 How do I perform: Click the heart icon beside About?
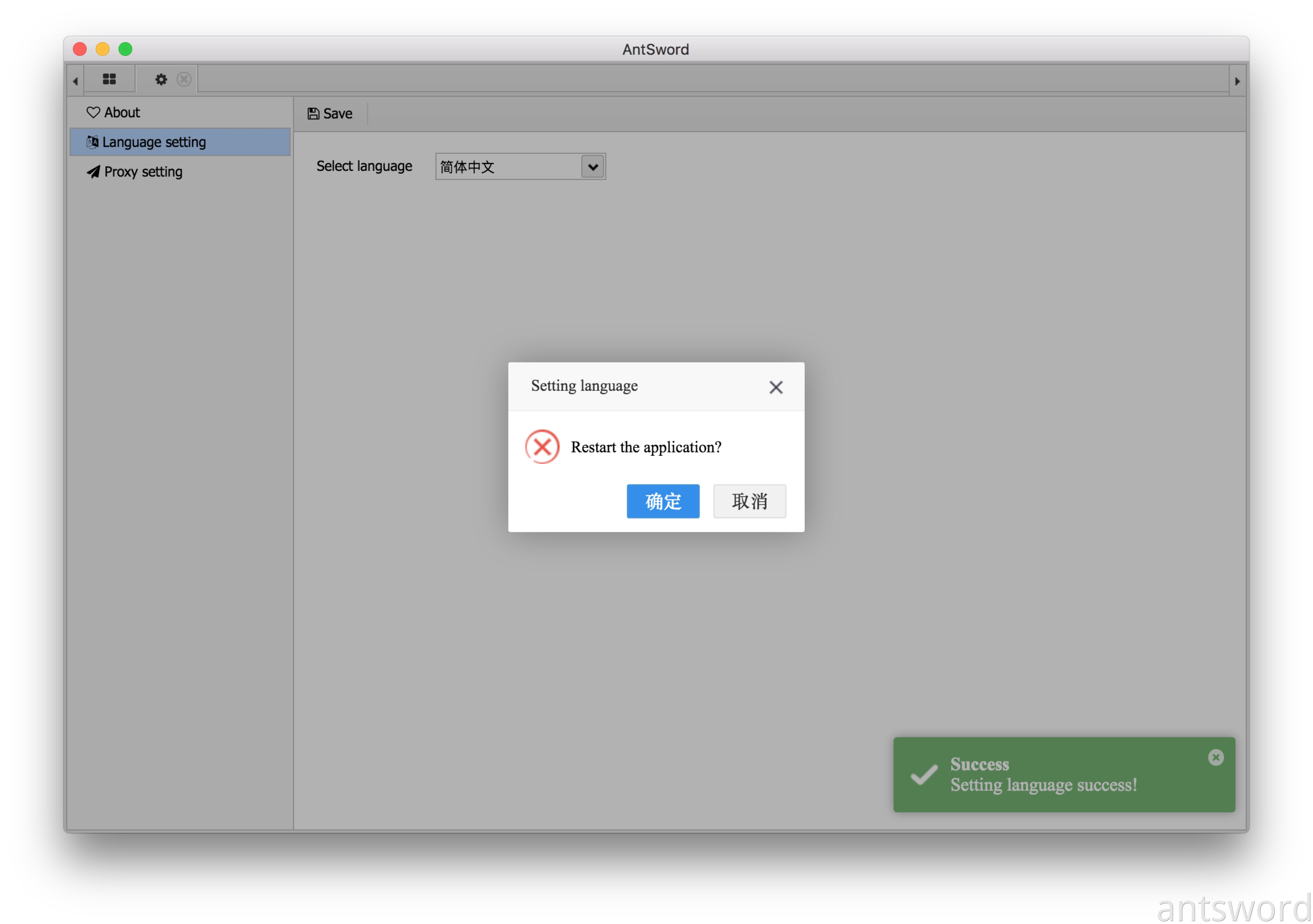pyautogui.click(x=93, y=113)
